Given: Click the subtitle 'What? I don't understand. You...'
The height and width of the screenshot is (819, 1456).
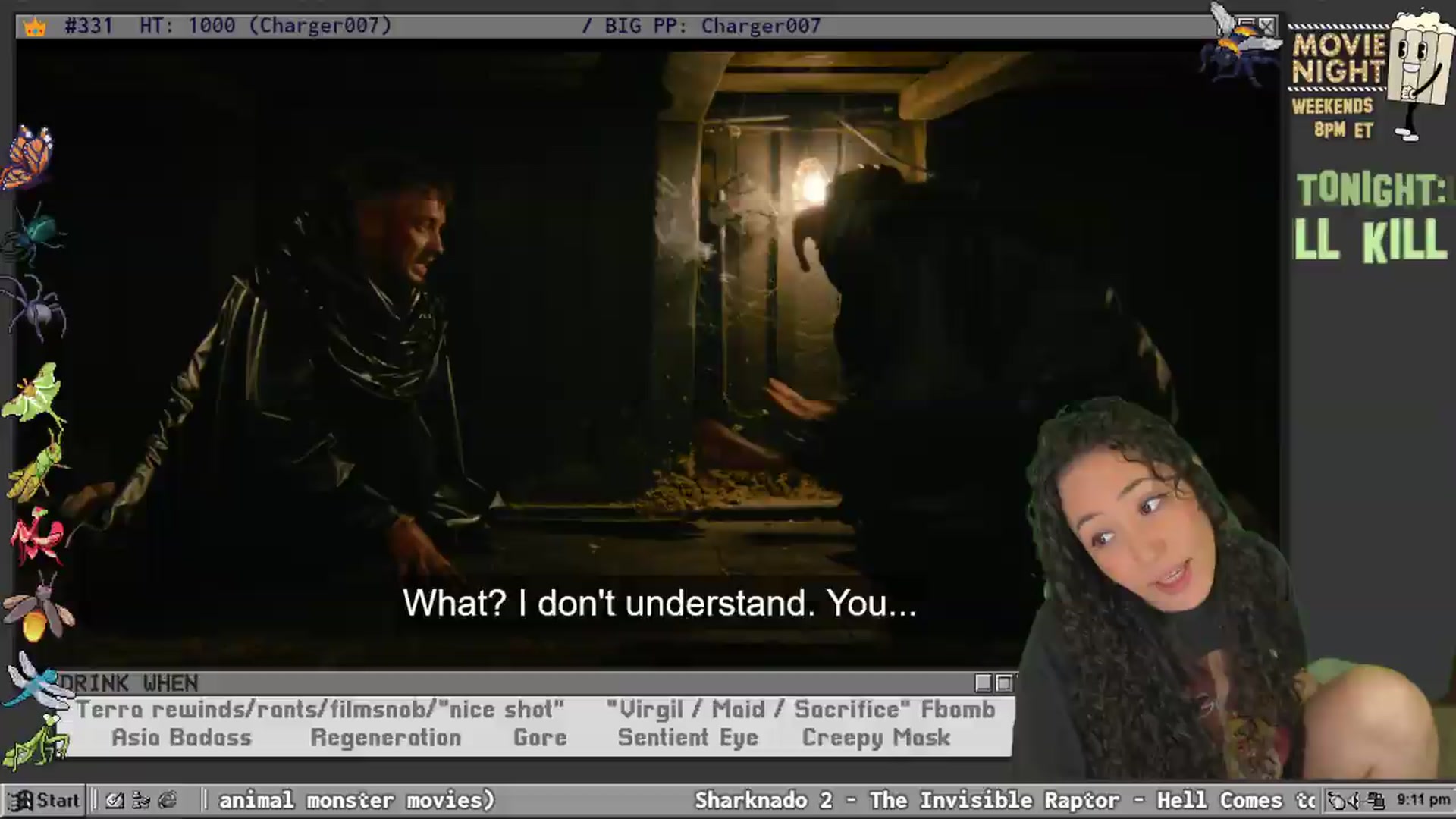Looking at the screenshot, I should pyautogui.click(x=660, y=604).
